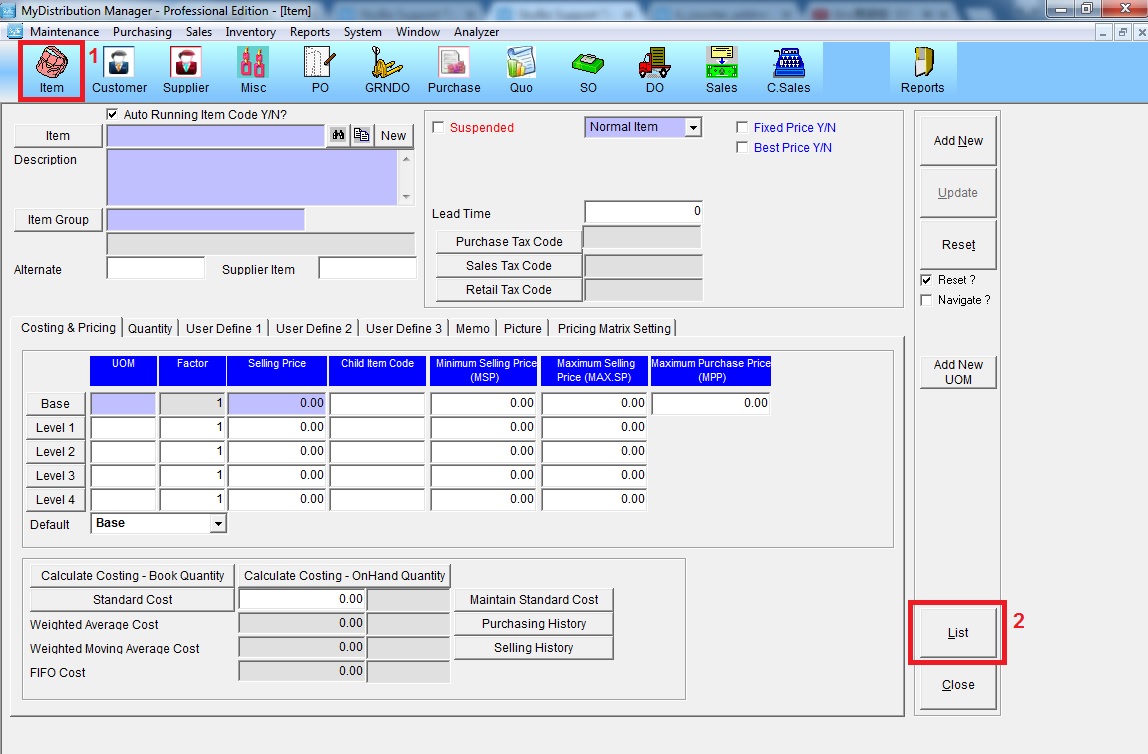
Task: Open the Default UOM Base dropdown
Action: (x=218, y=524)
